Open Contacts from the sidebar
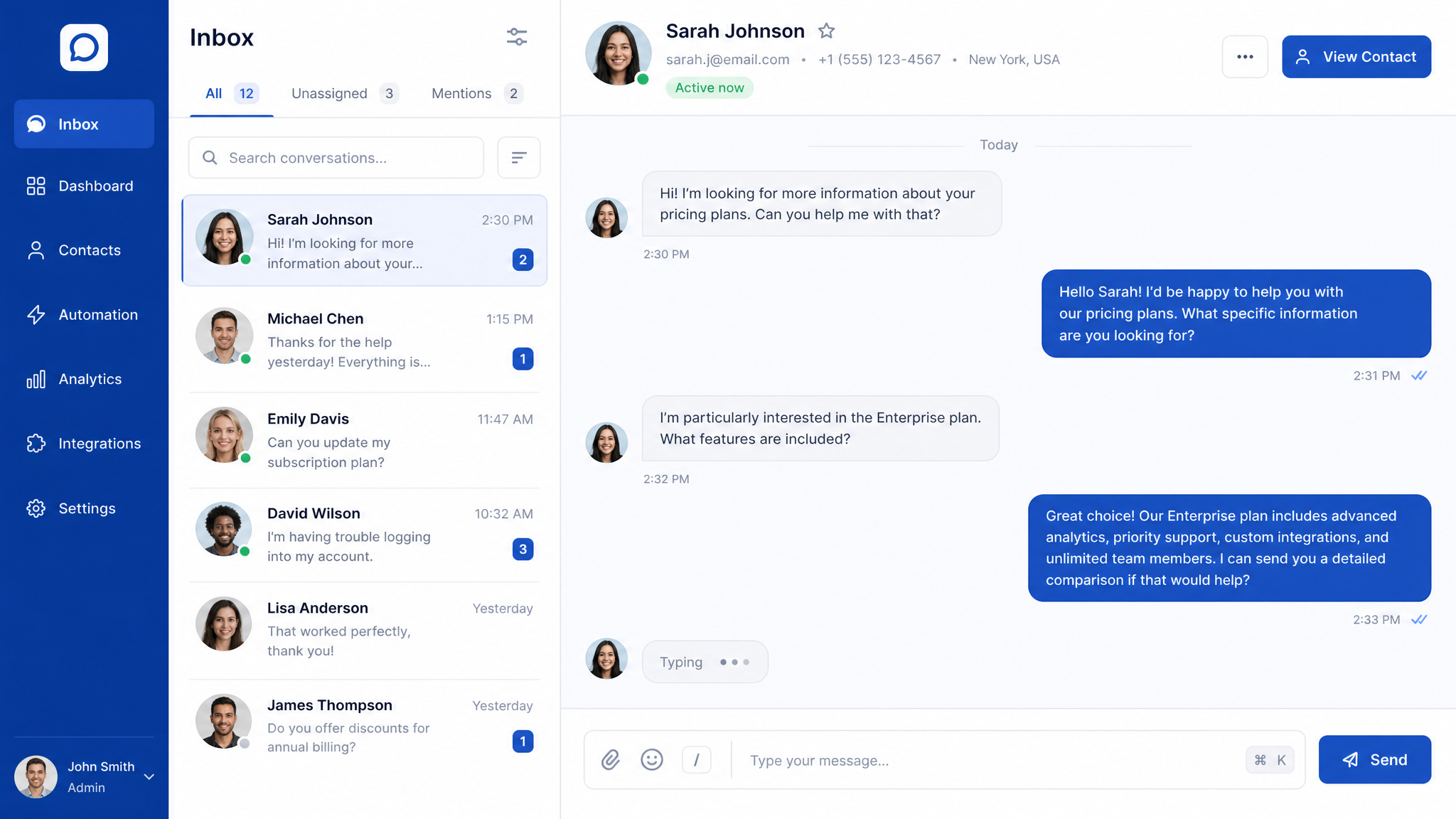1456x819 pixels. (x=84, y=250)
